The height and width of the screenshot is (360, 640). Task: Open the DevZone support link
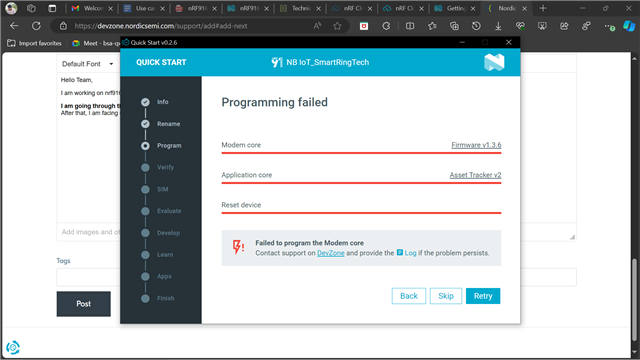point(331,253)
